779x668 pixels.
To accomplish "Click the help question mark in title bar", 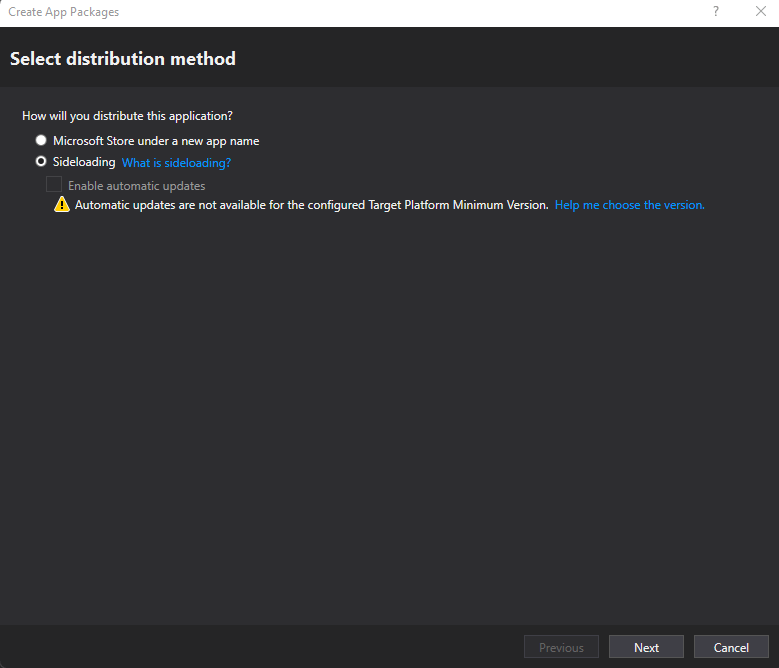I will (x=715, y=12).
